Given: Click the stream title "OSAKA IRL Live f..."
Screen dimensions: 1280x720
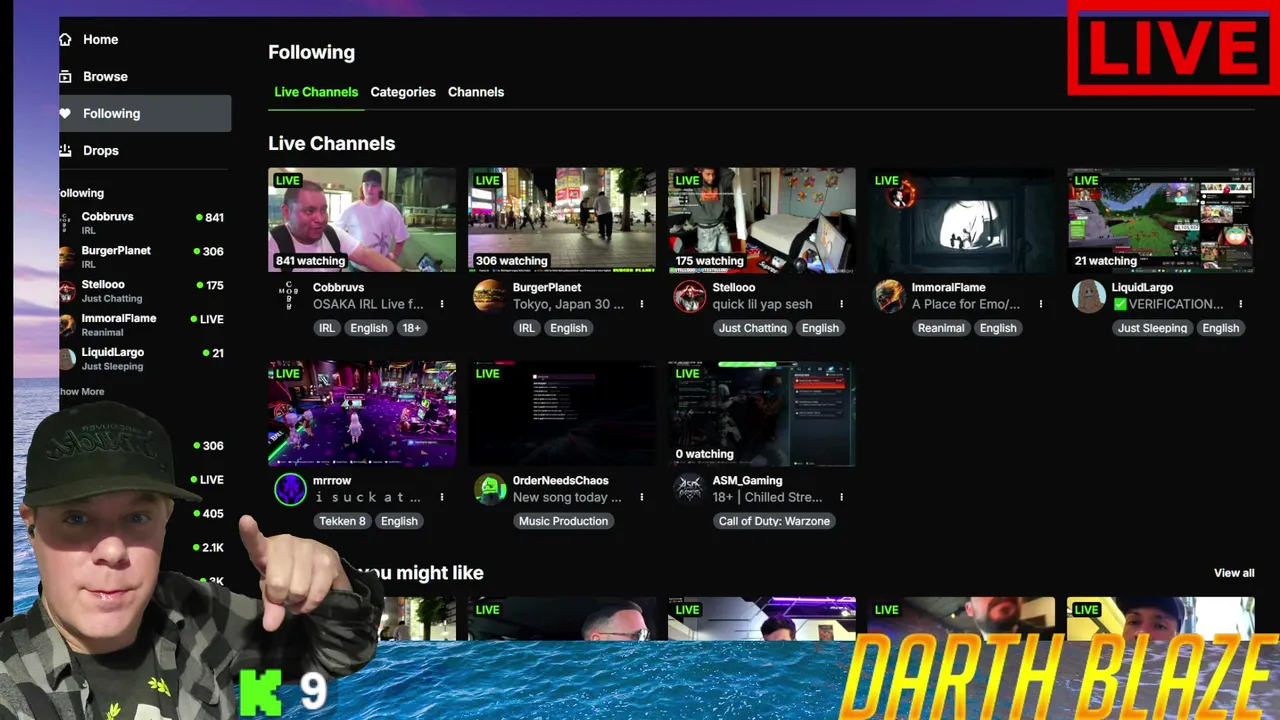Looking at the screenshot, I should pyautogui.click(x=368, y=304).
